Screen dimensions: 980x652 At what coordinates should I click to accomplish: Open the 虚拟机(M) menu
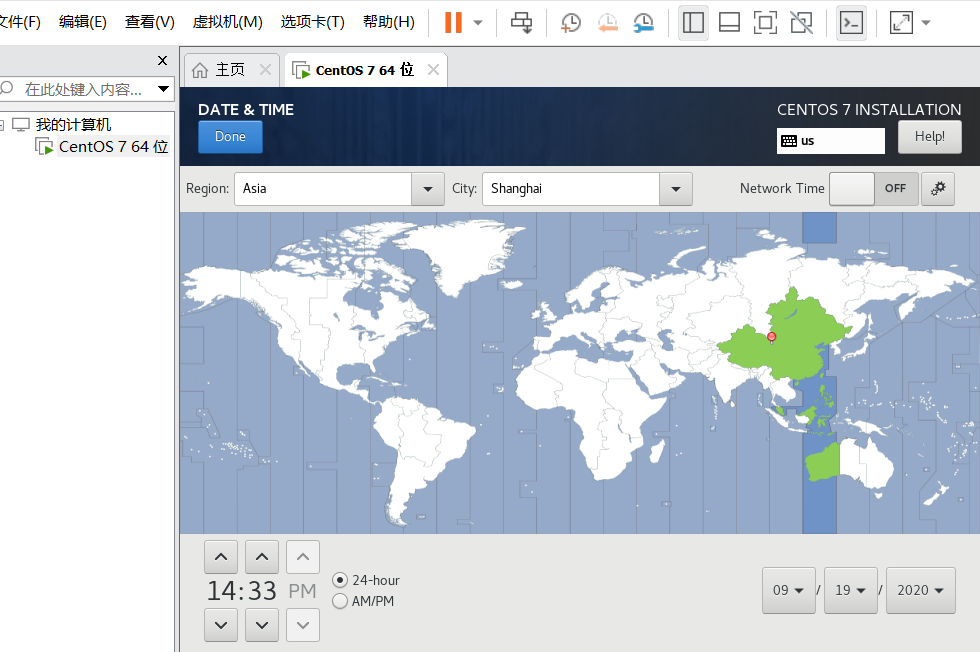tap(228, 22)
